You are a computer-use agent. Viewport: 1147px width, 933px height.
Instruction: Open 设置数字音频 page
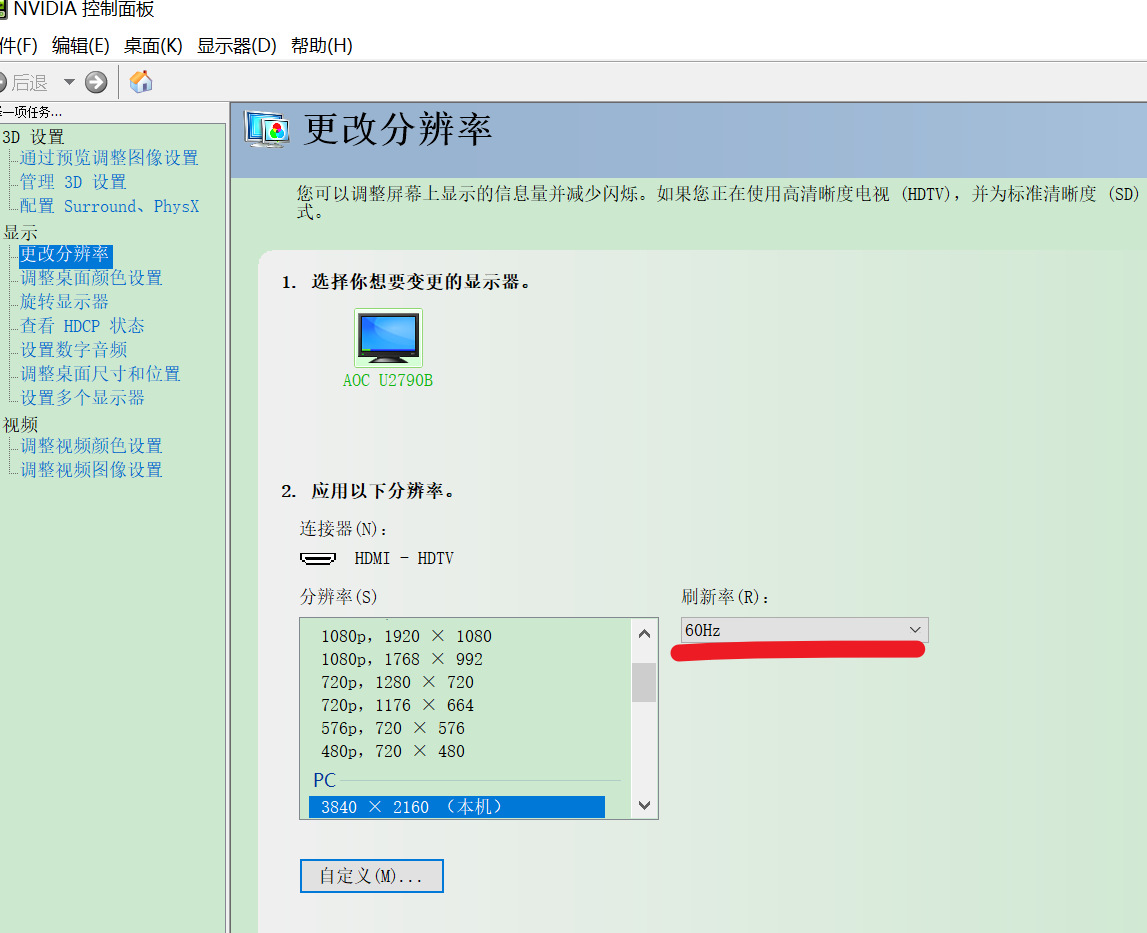tap(74, 350)
